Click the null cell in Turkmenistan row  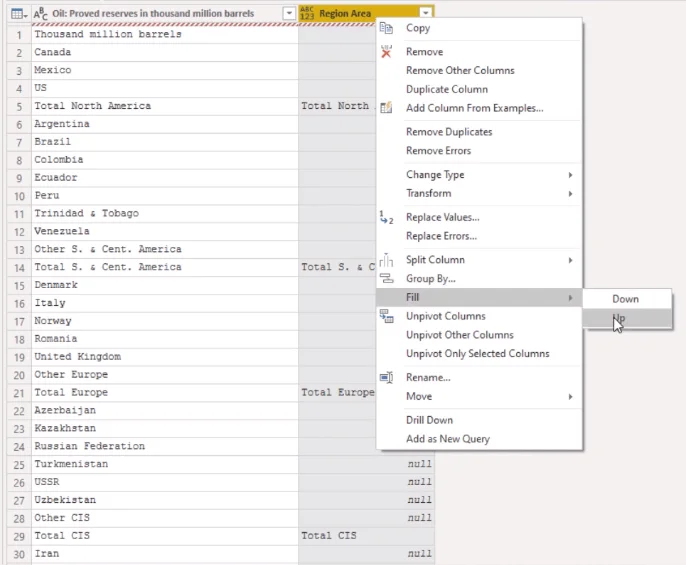tap(366, 464)
